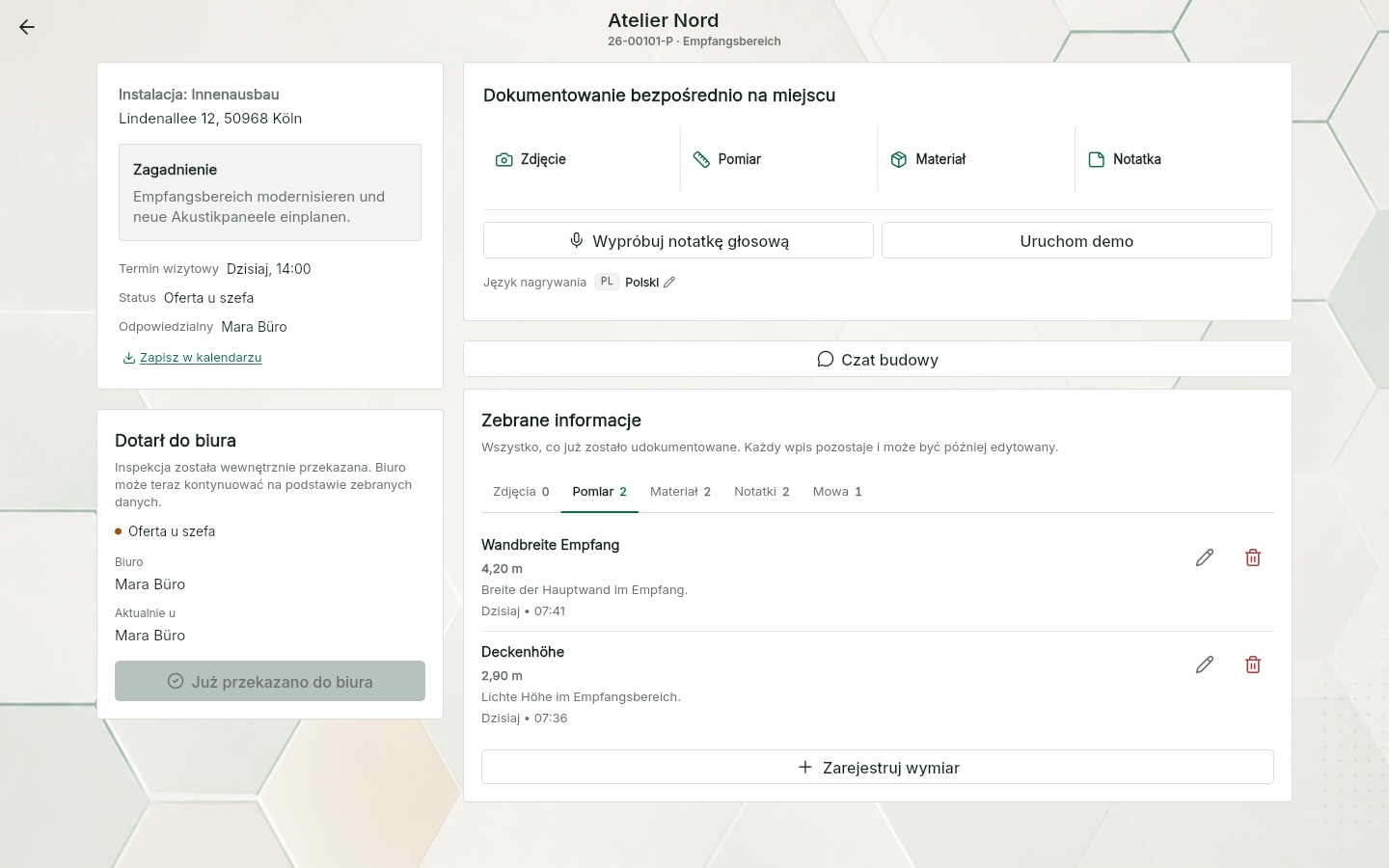1389x868 pixels.
Task: Click the address Lindenallee 12, 50968 Köln
Action: tap(210, 119)
